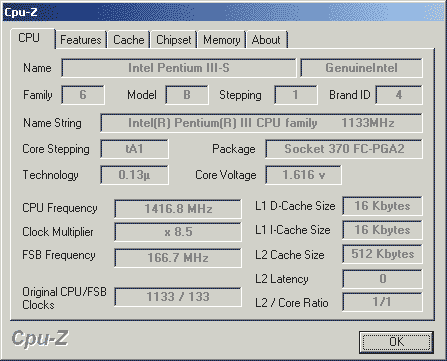Viewport: 447px width, 361px height.
Task: Click the OK button
Action: tap(396, 342)
